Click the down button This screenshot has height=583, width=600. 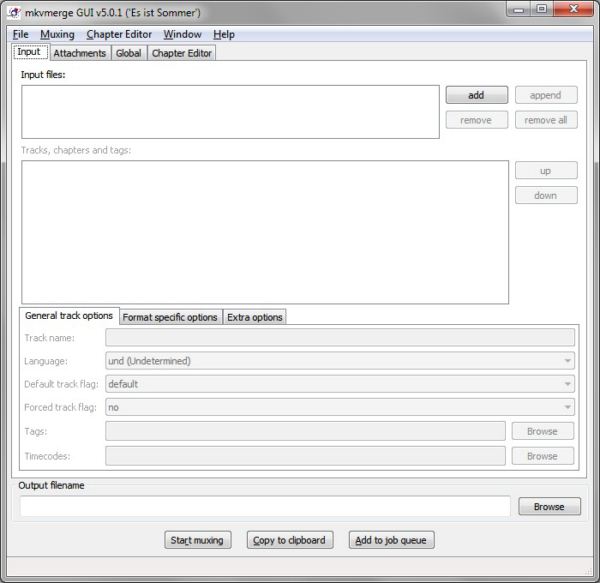tap(546, 195)
